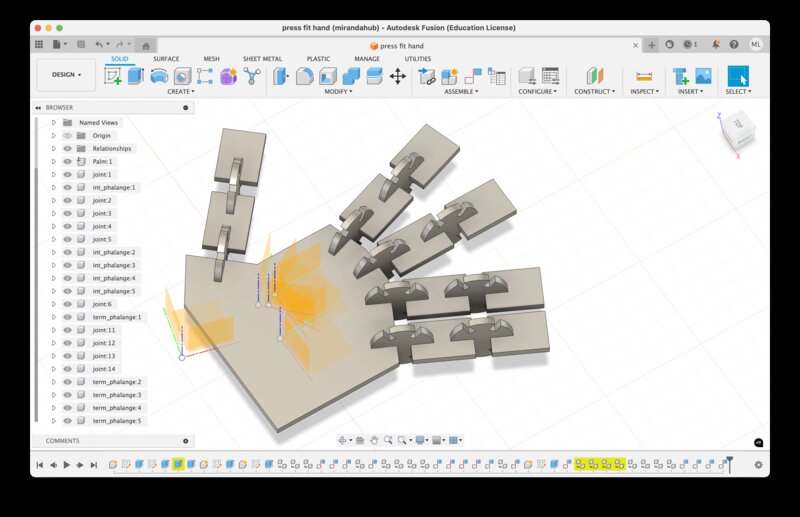This screenshot has height=517, width=800.
Task: Click the timeline settings gear icon
Action: [x=758, y=465]
